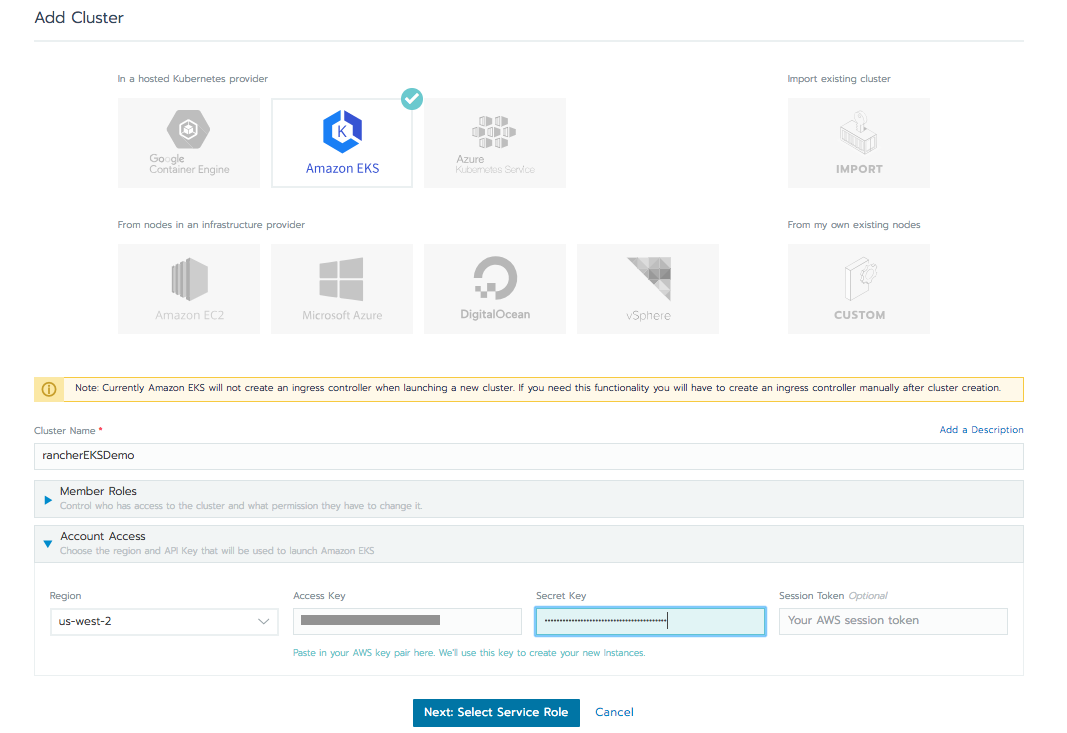Image resolution: width=1067 pixels, height=733 pixels.
Task: Focus the AWS Secret Key field
Action: [x=650, y=621]
